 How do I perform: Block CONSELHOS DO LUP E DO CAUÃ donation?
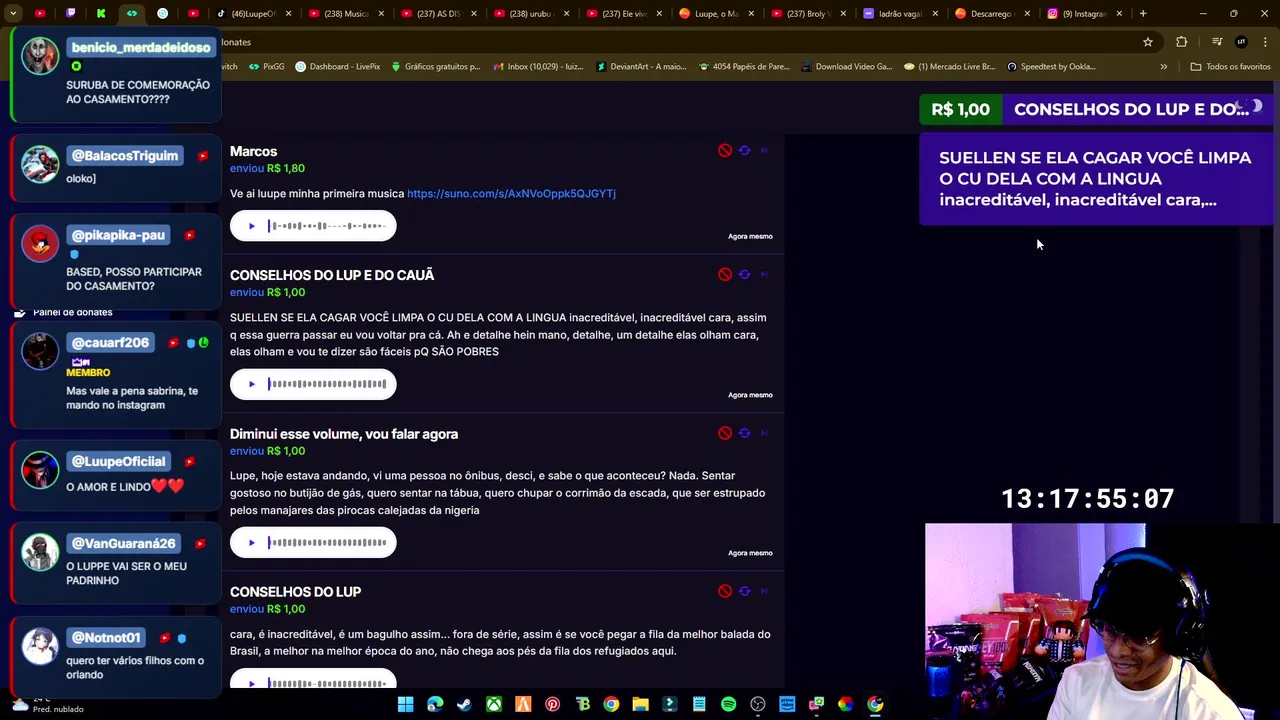pos(725,274)
